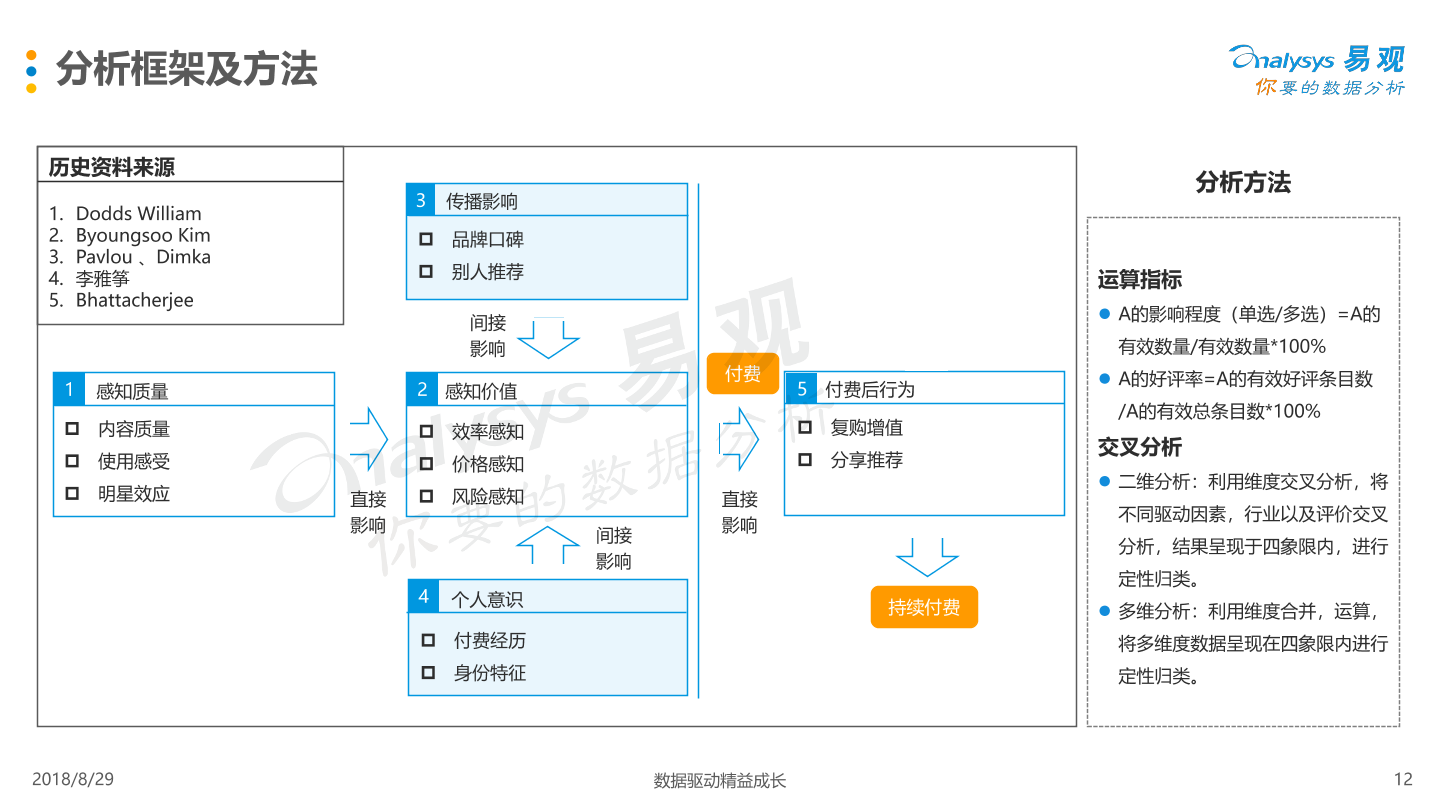Click the down arrow below 传播影响 box
Viewport: 1440px width, 810px height.
[x=548, y=338]
